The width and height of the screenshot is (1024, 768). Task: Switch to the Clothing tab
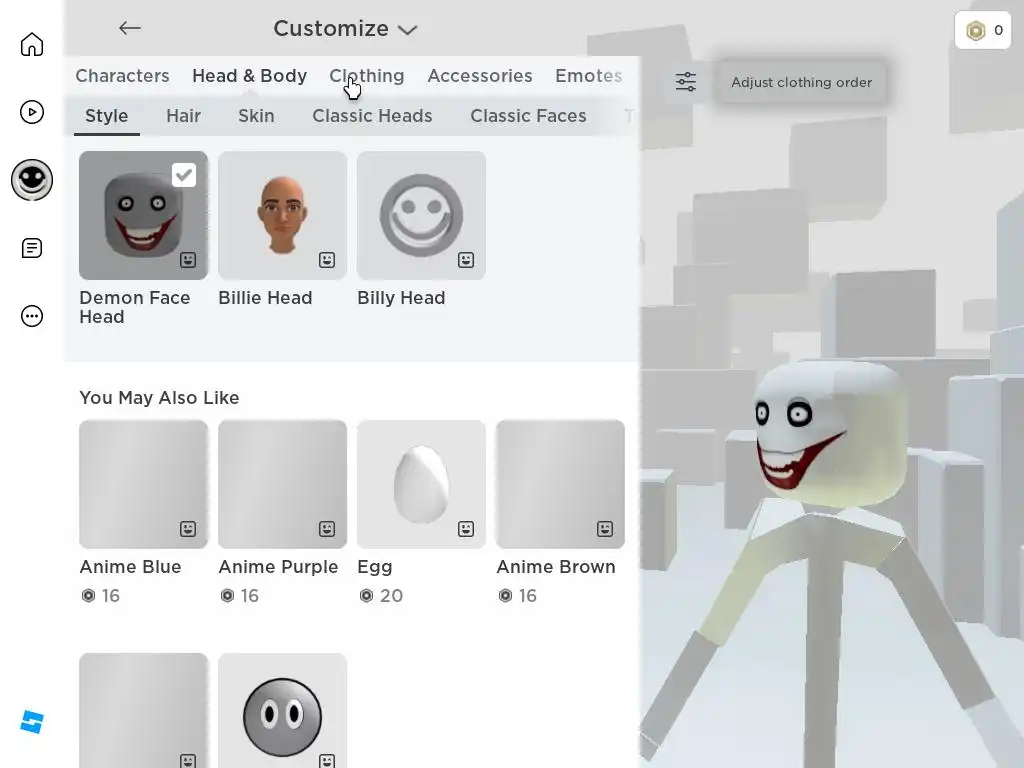pos(366,76)
